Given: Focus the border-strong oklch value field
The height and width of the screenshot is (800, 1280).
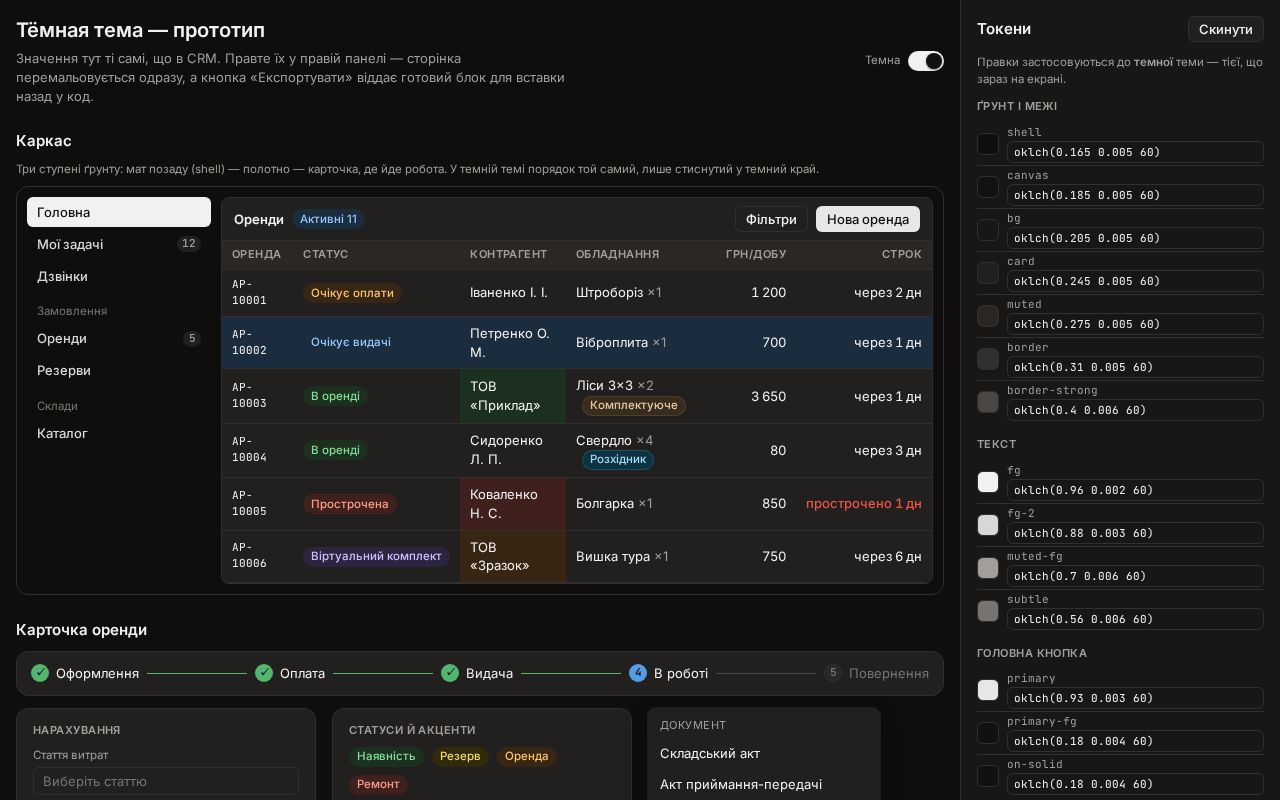Looking at the screenshot, I should coord(1135,410).
